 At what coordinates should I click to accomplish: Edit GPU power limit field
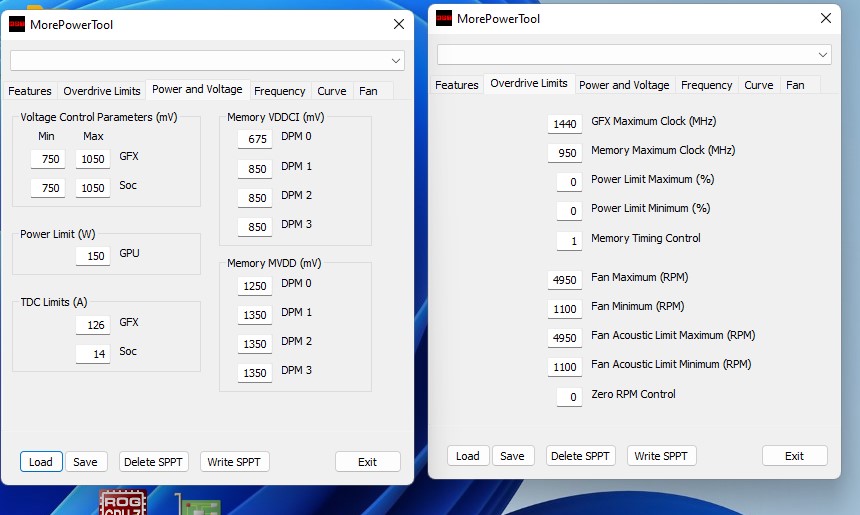point(93,256)
